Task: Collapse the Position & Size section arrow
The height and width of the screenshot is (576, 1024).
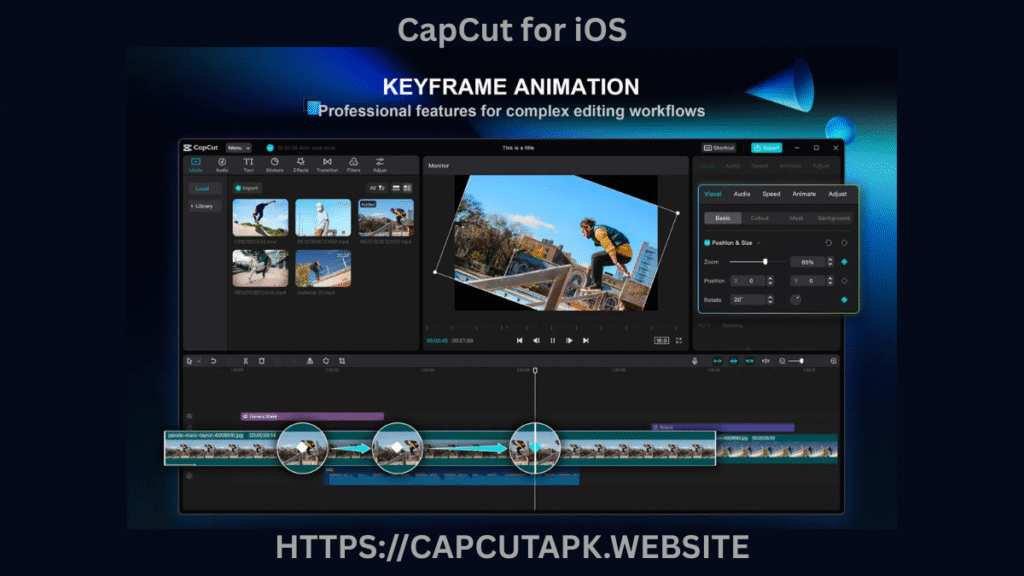Action: point(759,242)
